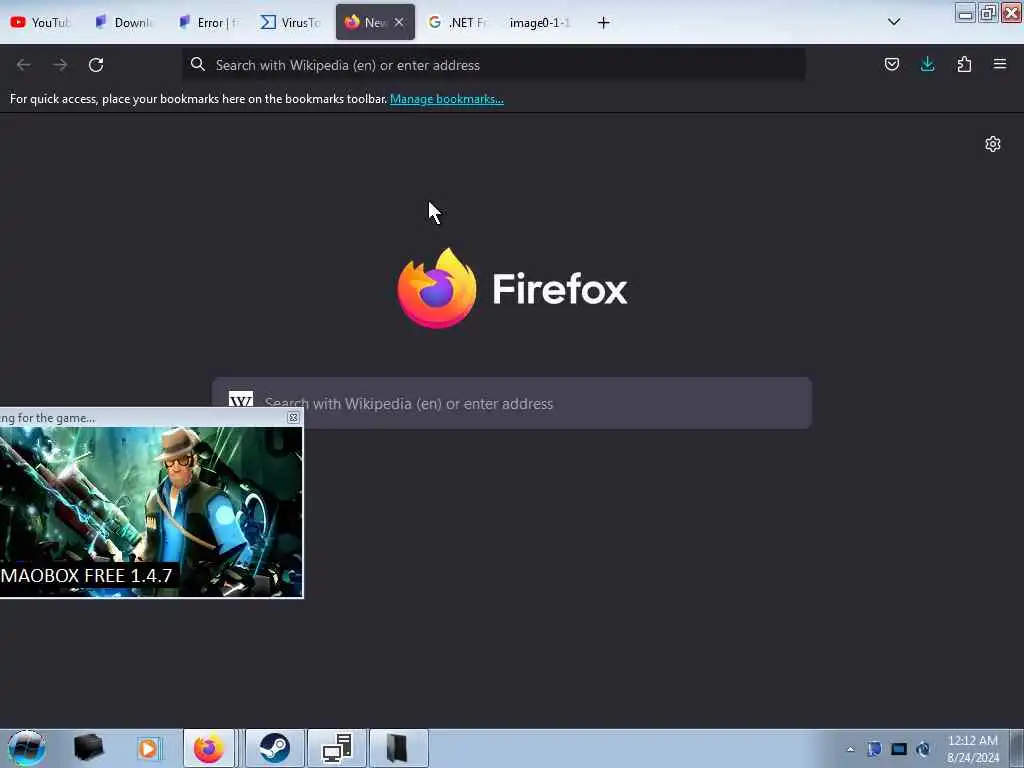
Task: Open the black box app on taskbar
Action: point(88,748)
